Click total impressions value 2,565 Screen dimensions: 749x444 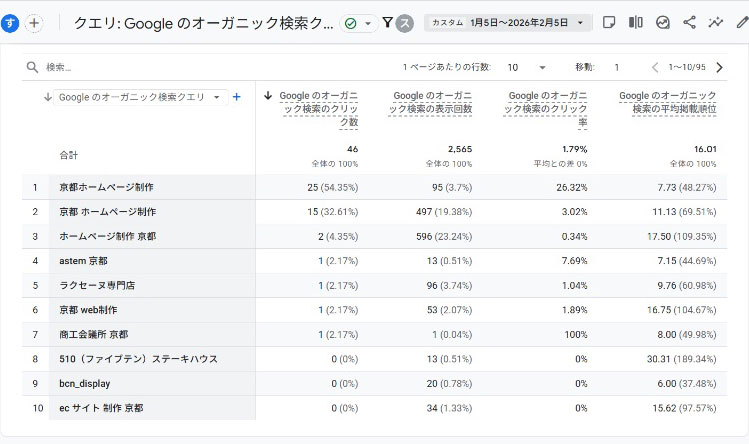[x=460, y=149]
